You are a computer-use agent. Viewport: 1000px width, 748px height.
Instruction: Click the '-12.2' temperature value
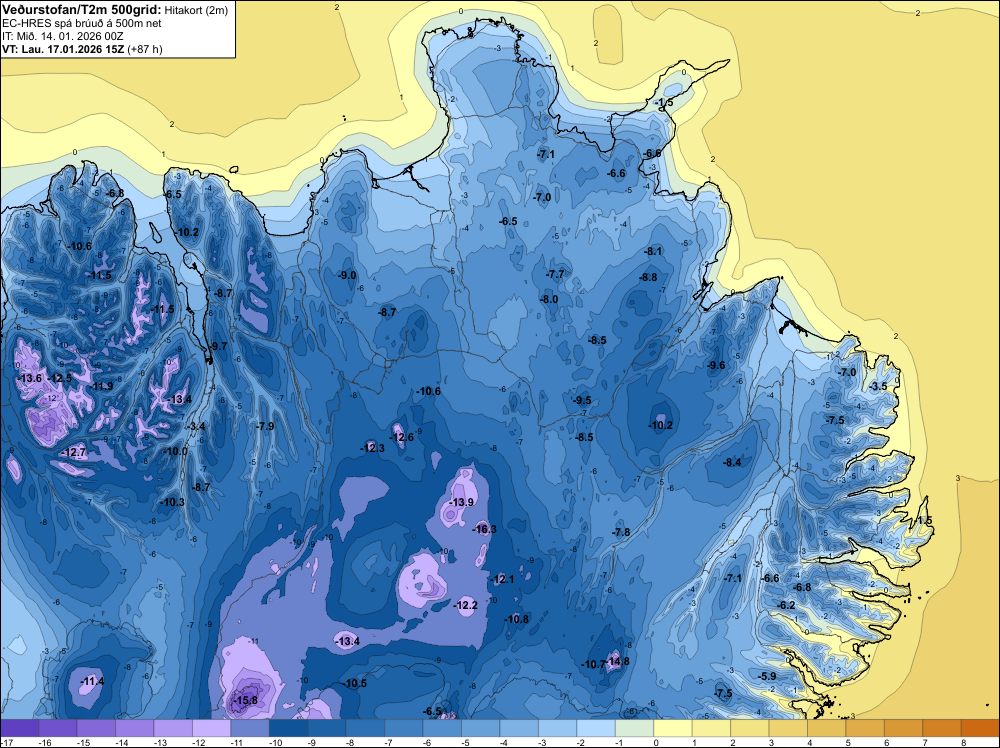pyautogui.click(x=466, y=605)
